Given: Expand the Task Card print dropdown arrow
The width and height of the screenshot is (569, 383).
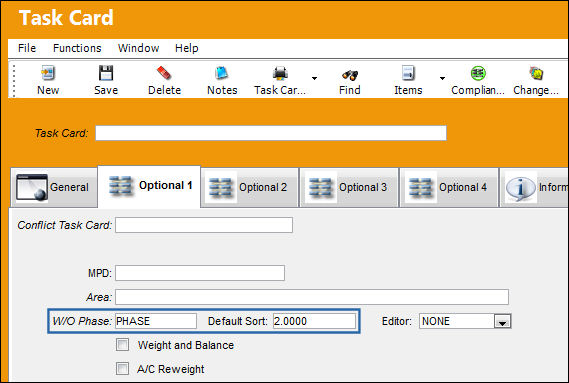Looking at the screenshot, I should coord(314,78).
